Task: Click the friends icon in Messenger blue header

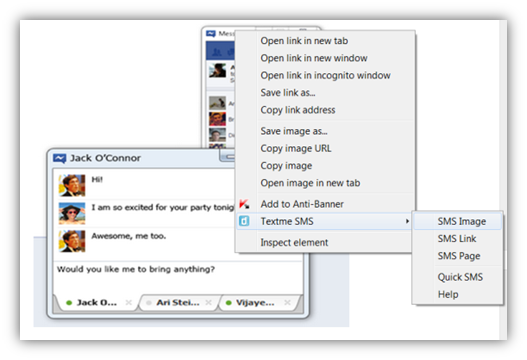Action: (217, 51)
